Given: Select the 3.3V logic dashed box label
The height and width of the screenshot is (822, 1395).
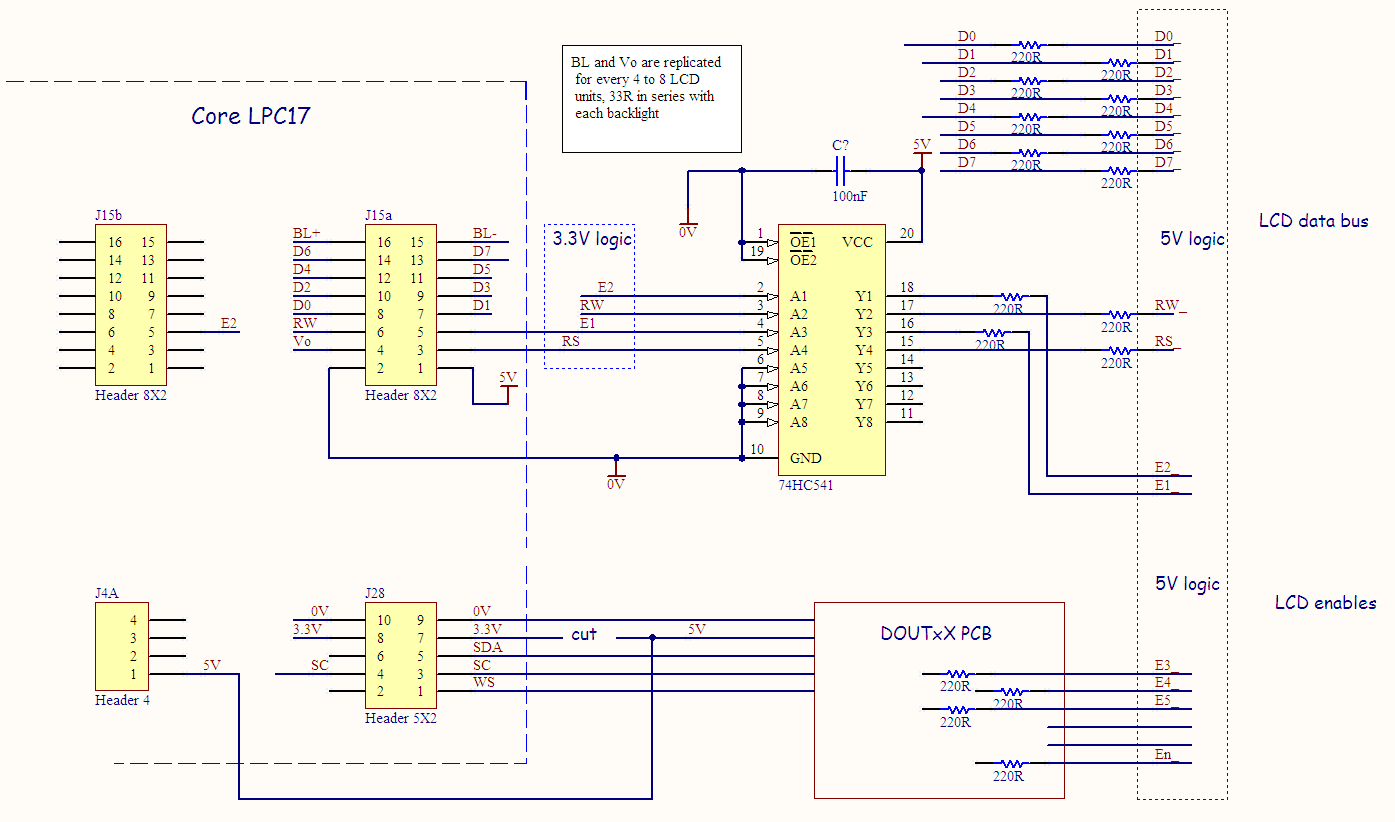Looking at the screenshot, I should tap(593, 239).
